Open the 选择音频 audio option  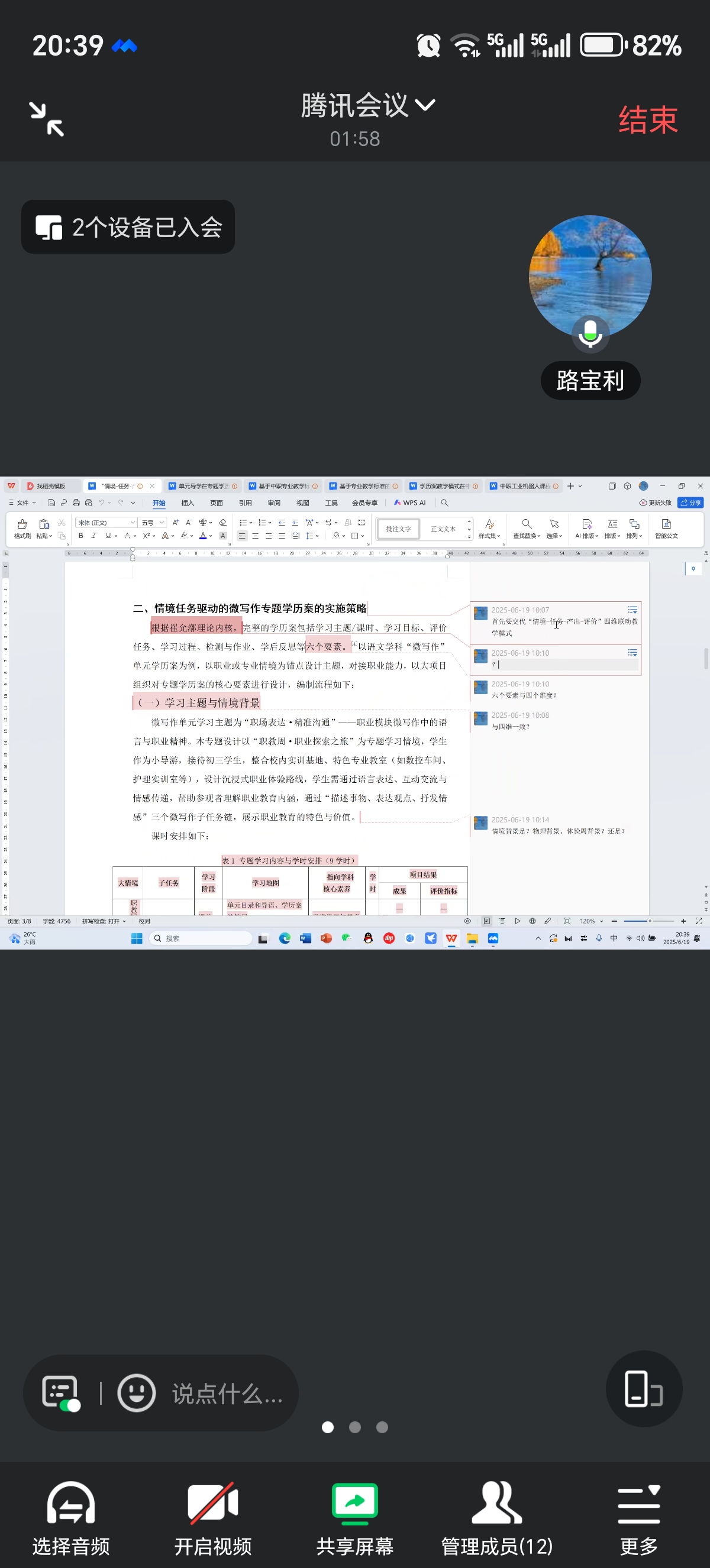click(x=71, y=1519)
